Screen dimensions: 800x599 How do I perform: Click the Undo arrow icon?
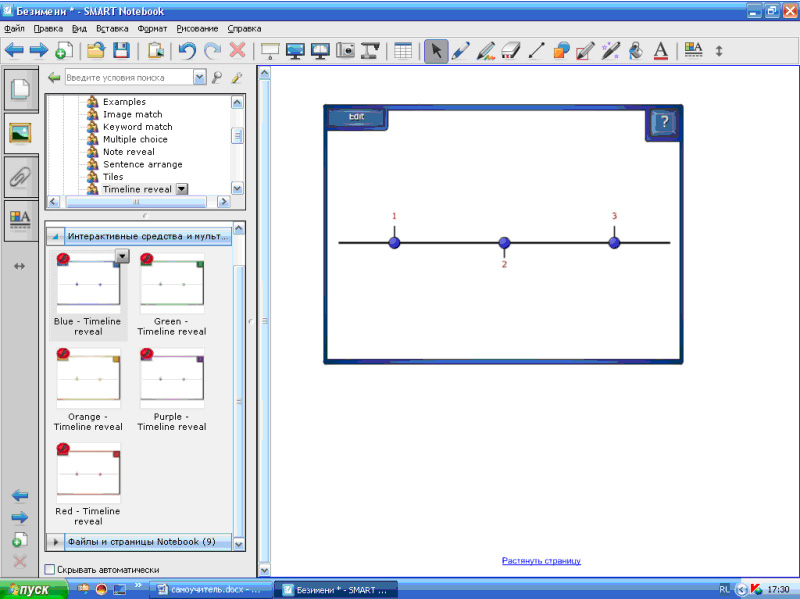pos(186,51)
